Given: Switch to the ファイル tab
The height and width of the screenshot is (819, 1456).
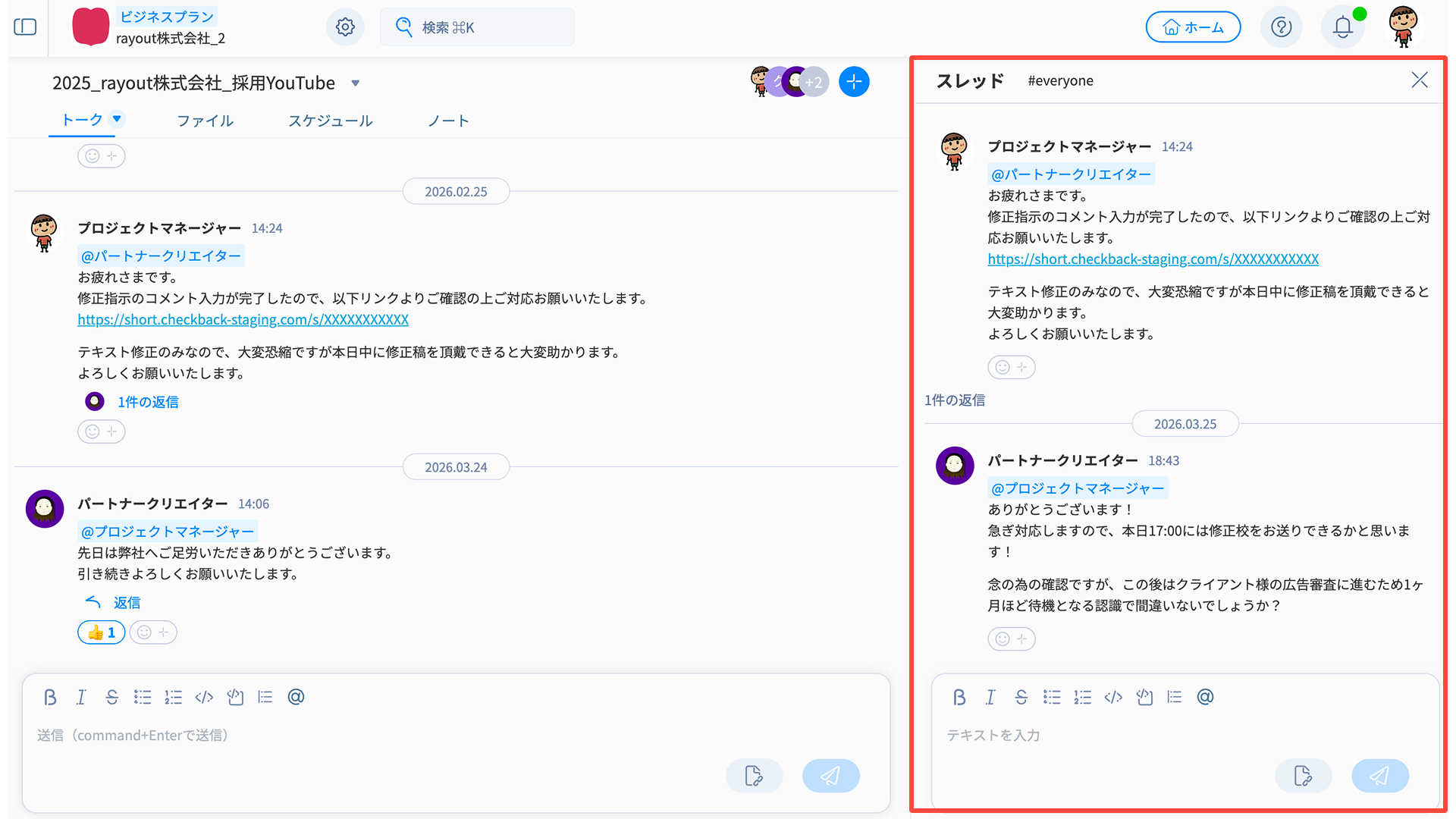Looking at the screenshot, I should coord(205,121).
